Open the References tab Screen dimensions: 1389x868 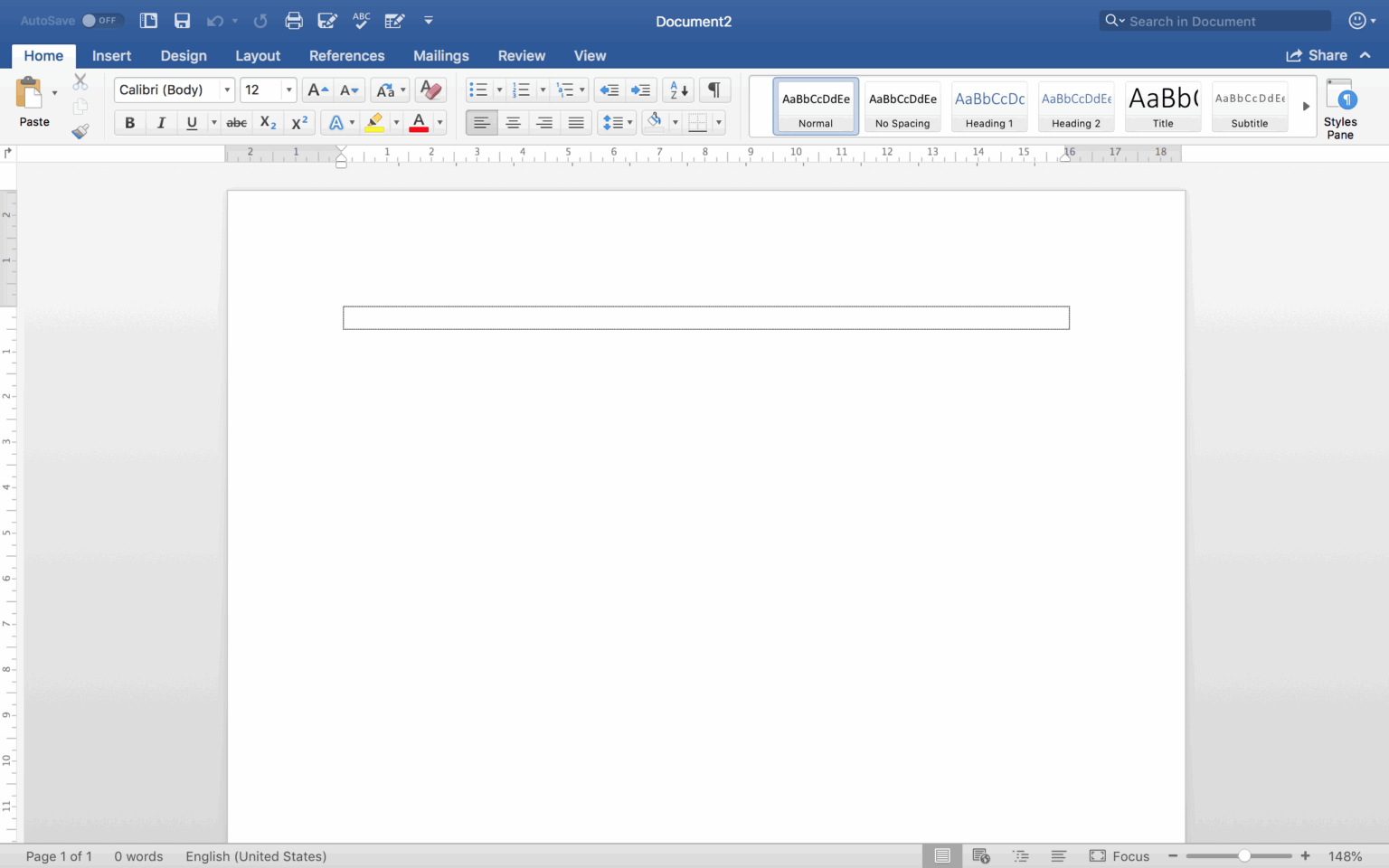[x=346, y=55]
